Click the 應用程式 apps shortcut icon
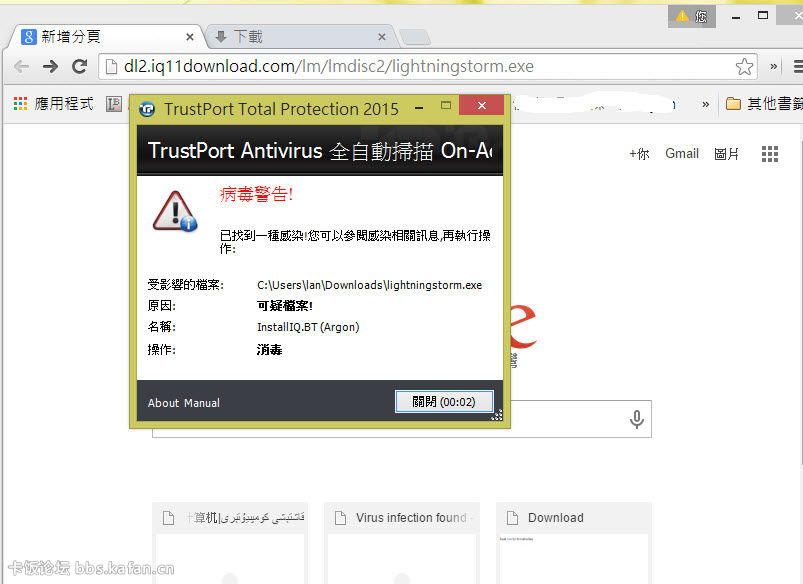803x584 pixels. click(20, 103)
